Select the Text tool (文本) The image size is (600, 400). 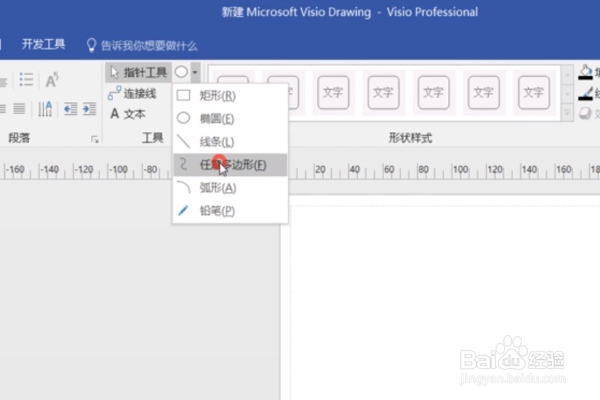[128, 114]
